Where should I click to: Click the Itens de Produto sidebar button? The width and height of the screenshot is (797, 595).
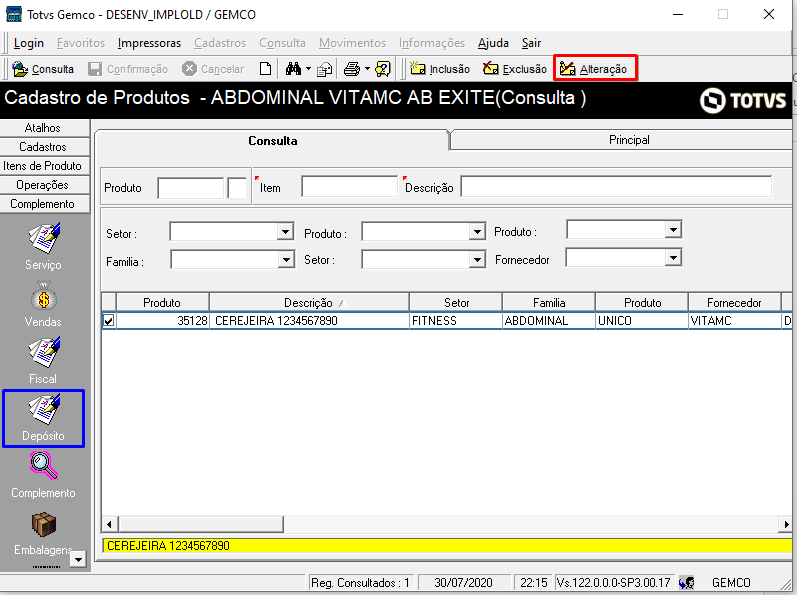coord(45,166)
